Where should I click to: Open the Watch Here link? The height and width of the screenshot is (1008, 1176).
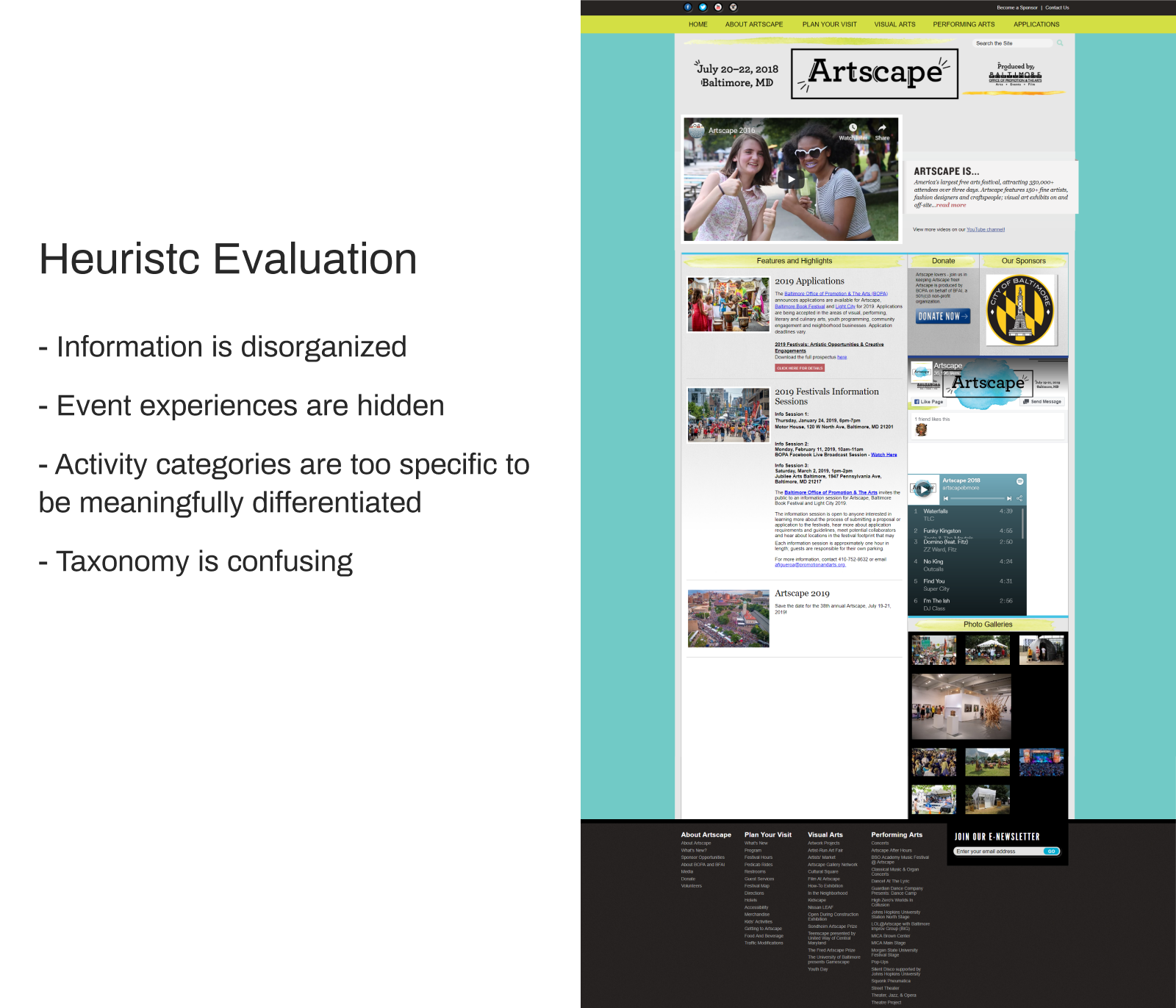(x=884, y=455)
